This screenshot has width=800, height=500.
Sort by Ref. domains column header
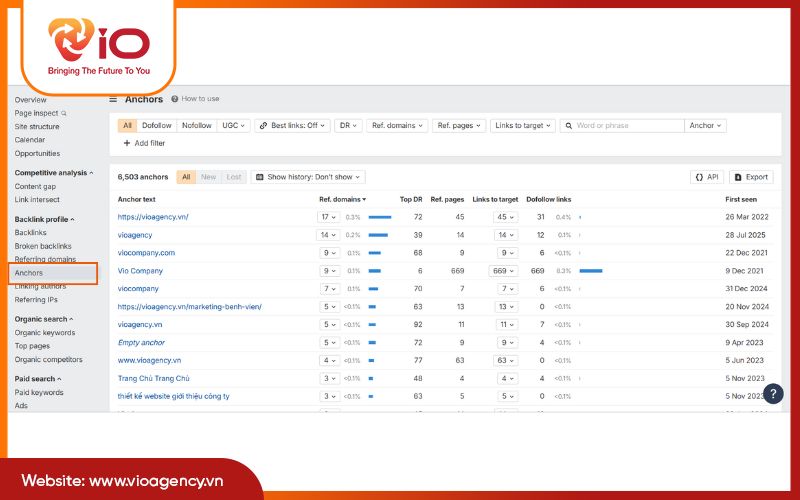(x=342, y=199)
